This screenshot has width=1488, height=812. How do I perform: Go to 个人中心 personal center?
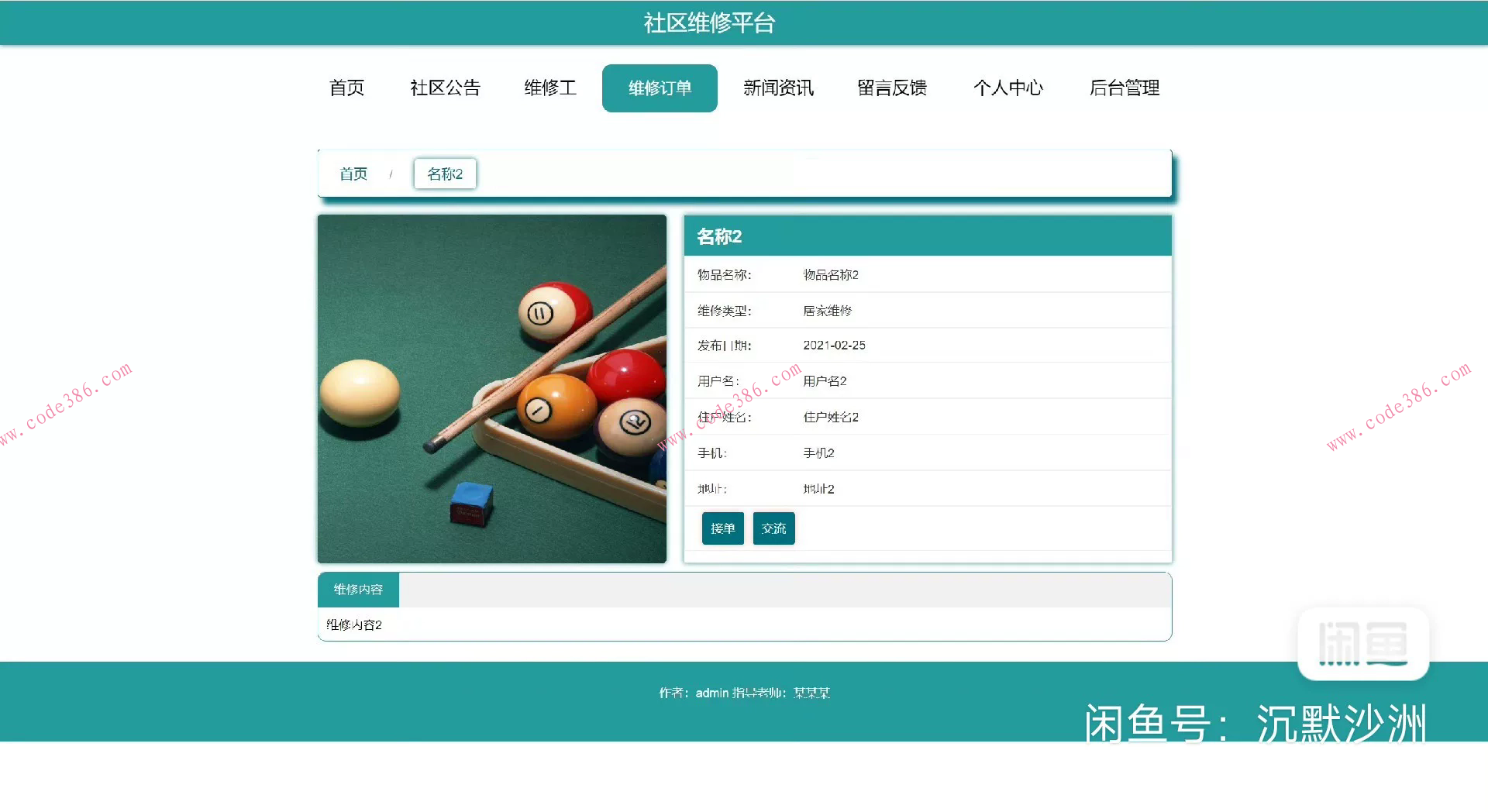(1008, 88)
